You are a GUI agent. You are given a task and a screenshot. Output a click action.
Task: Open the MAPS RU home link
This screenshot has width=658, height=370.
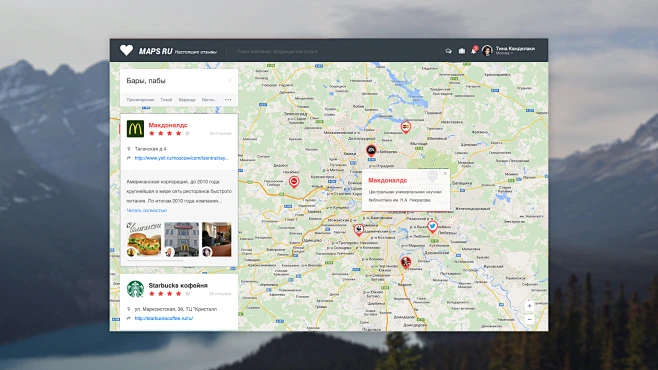(x=155, y=51)
